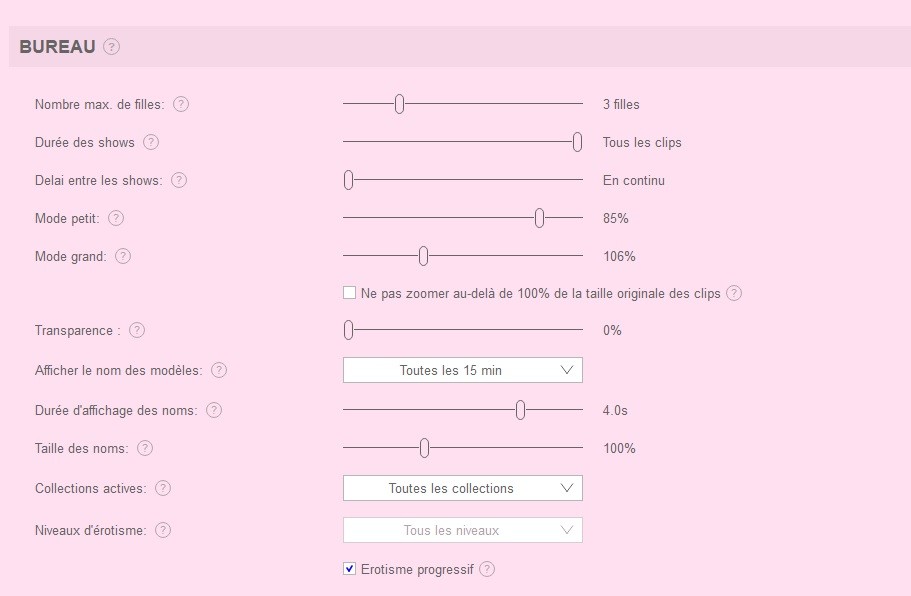Open help for Nombre max. de filles

pyautogui.click(x=181, y=104)
